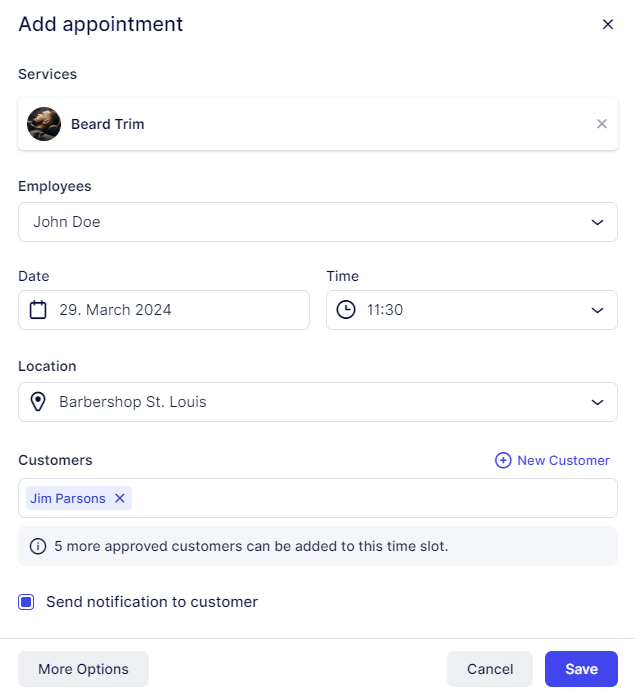Expand the Employees dropdown arrow
Screen dimensions: 635x694
click(597, 222)
